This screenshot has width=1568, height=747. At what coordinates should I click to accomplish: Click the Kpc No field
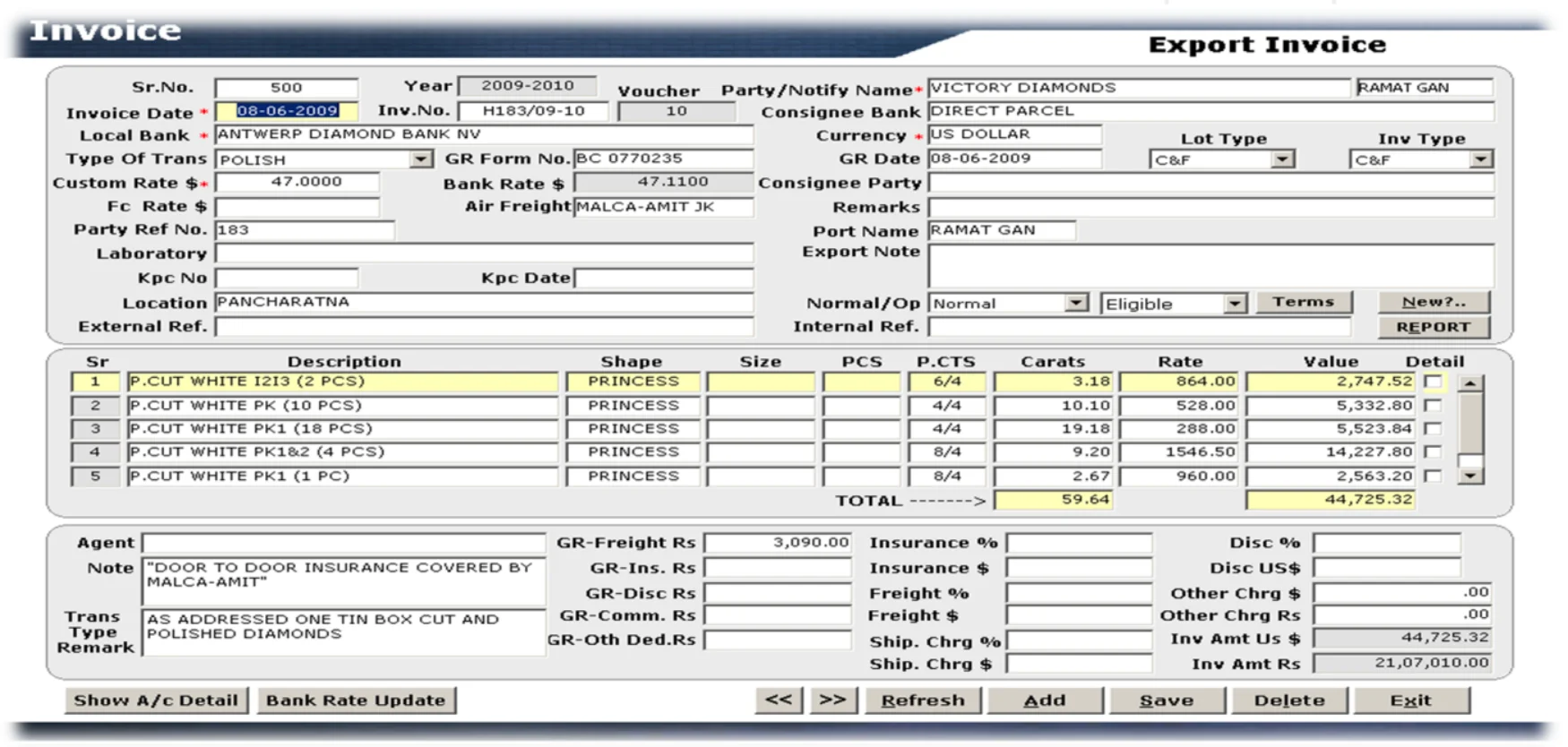click(287, 278)
